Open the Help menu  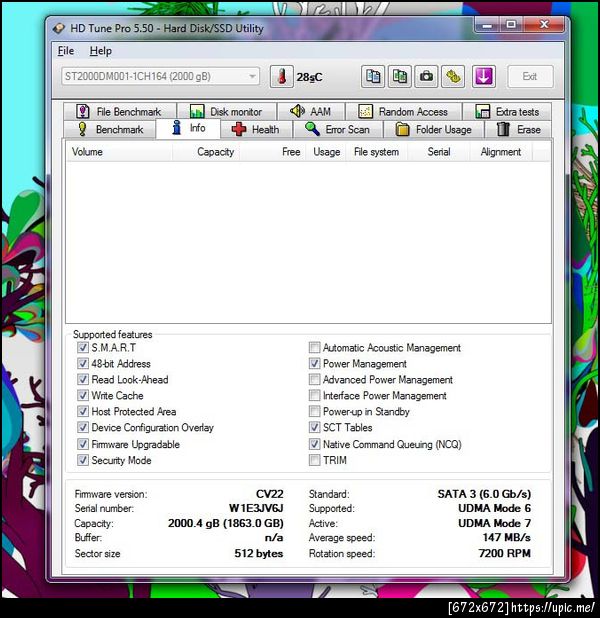pyautogui.click(x=101, y=51)
